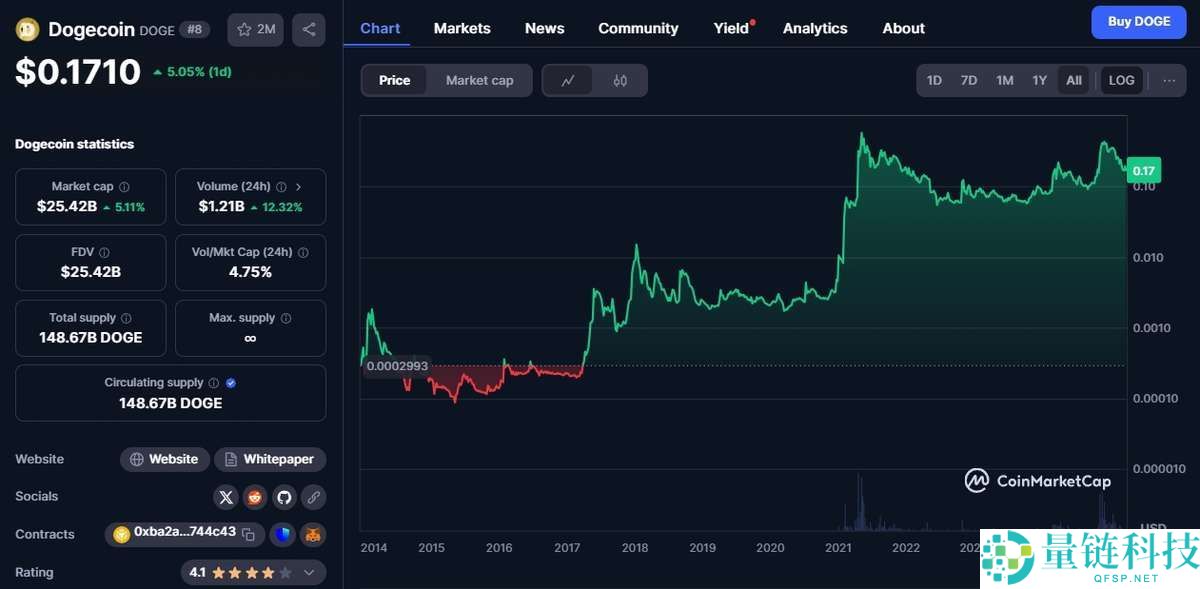The width and height of the screenshot is (1200, 589).
Task: Open the Reddit social icon
Action: click(255, 497)
